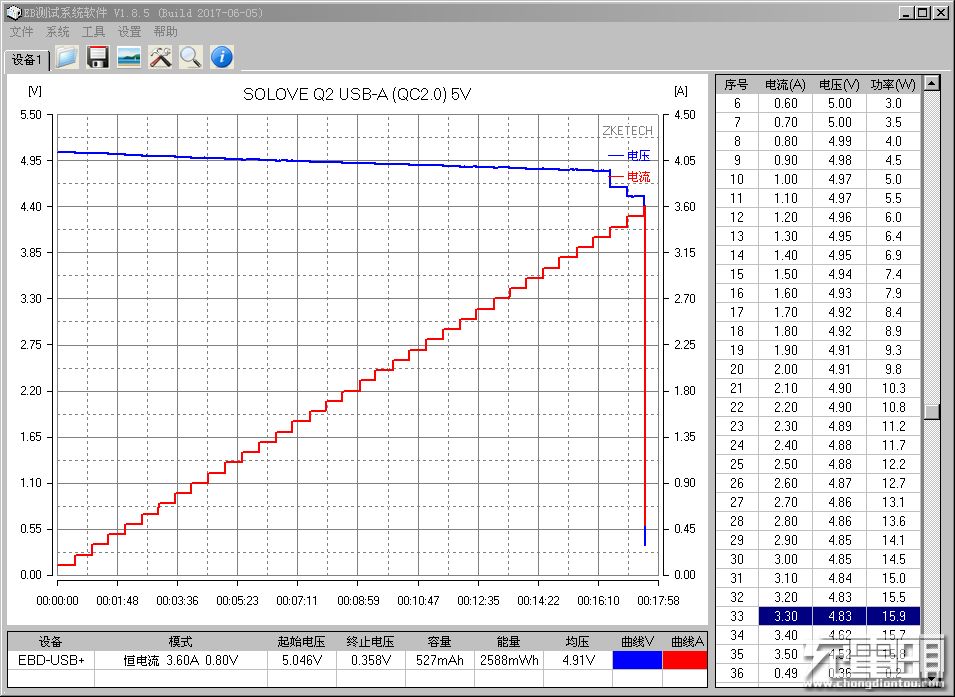Click the 电压(V) column header

pyautogui.click(x=839, y=85)
